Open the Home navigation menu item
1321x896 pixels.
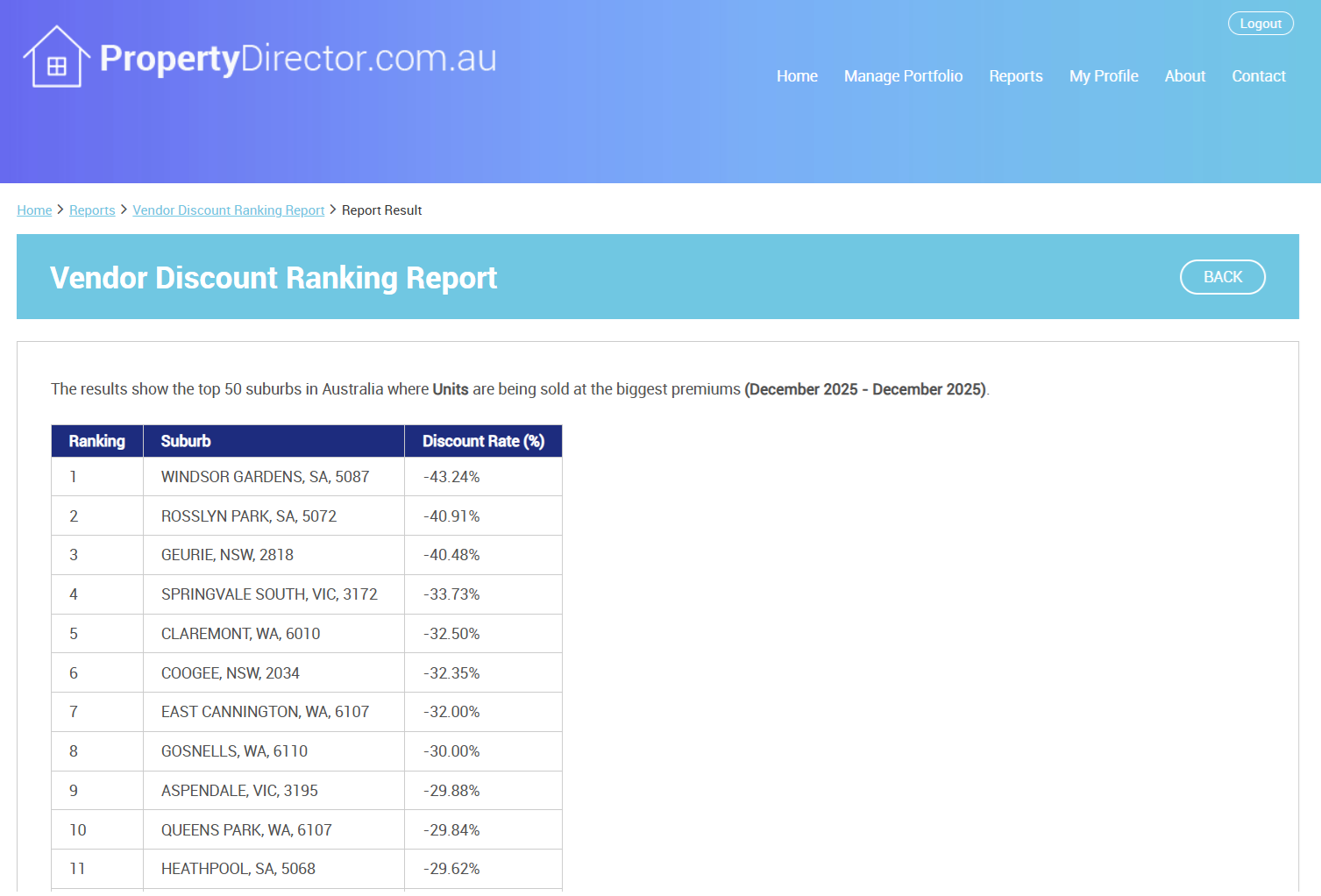click(796, 76)
